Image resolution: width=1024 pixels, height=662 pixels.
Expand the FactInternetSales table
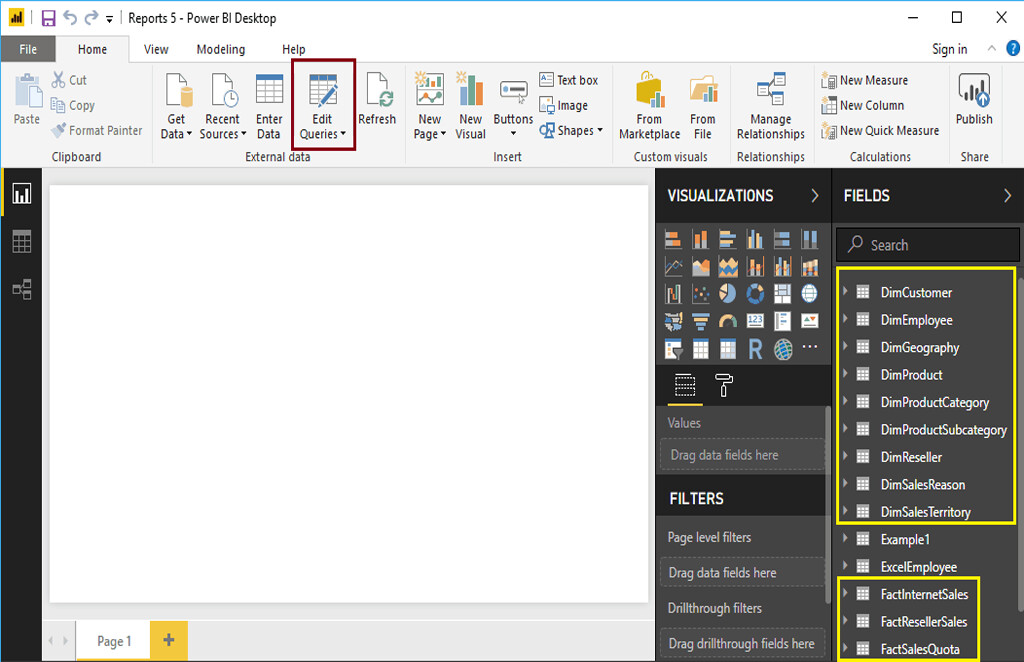pyautogui.click(x=847, y=593)
